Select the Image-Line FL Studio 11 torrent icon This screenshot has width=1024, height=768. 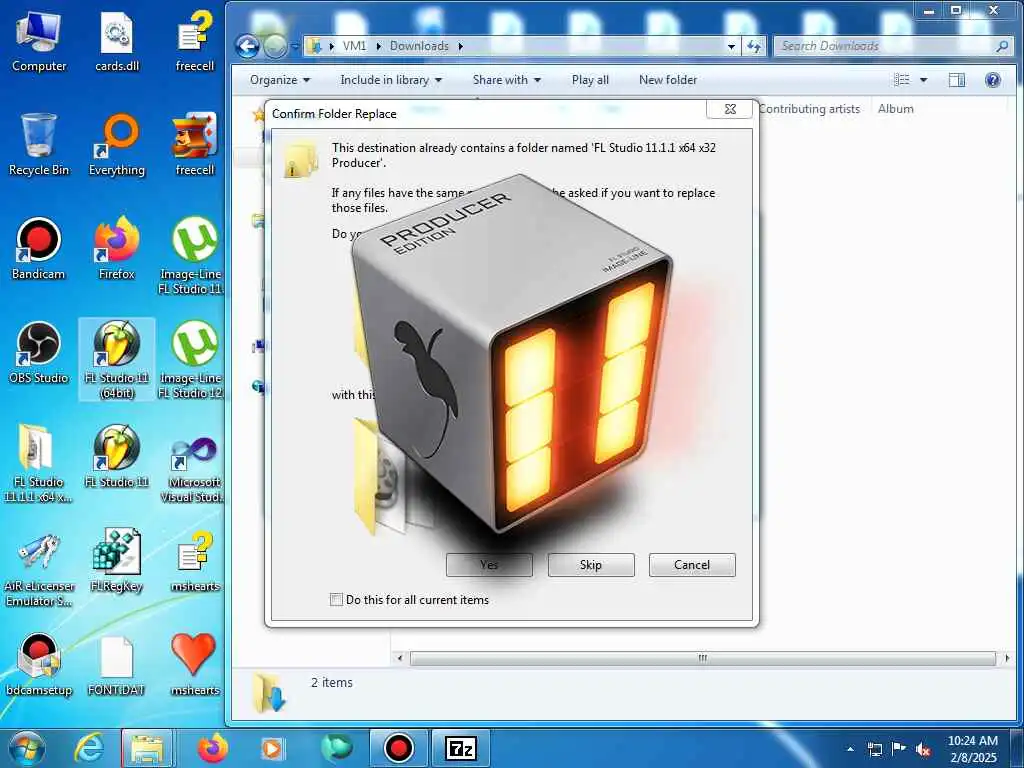point(194,255)
